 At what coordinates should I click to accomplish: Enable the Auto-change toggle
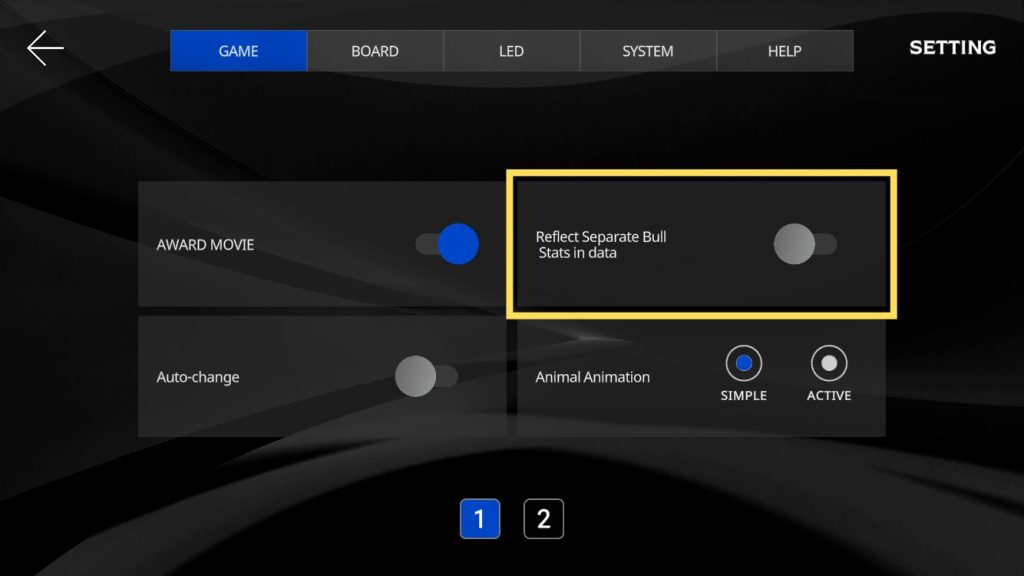(426, 376)
